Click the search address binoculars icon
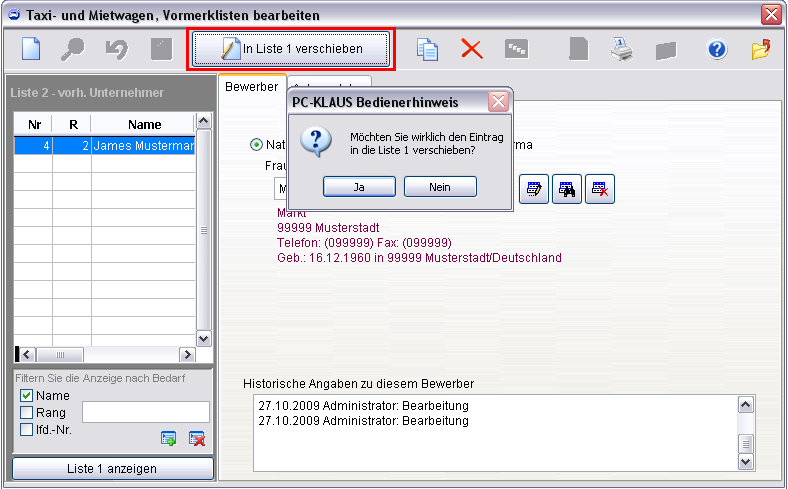 click(568, 188)
